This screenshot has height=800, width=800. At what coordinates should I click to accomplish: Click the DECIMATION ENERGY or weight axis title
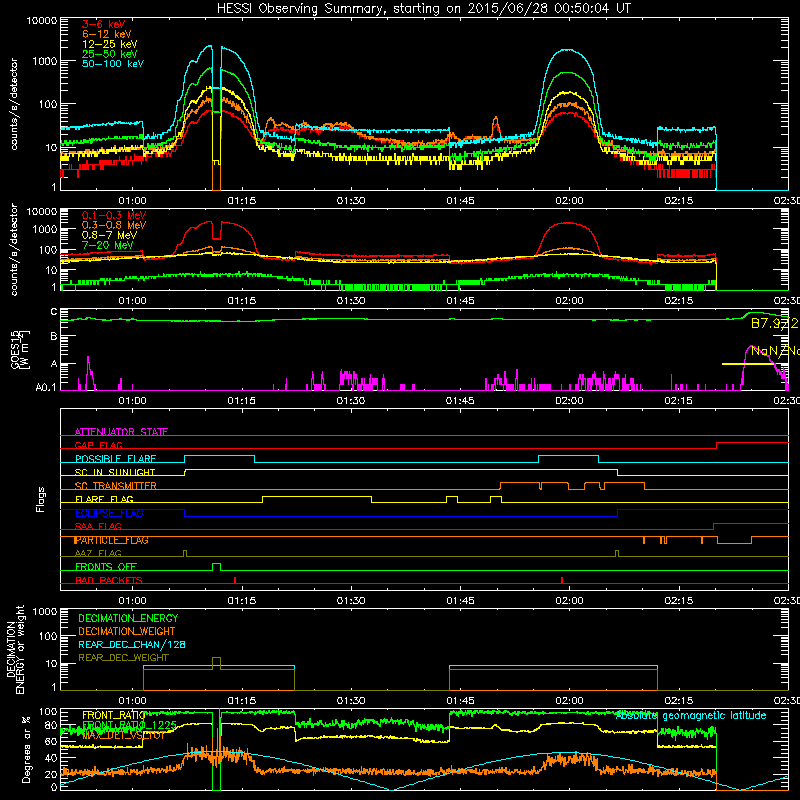click(x=15, y=649)
